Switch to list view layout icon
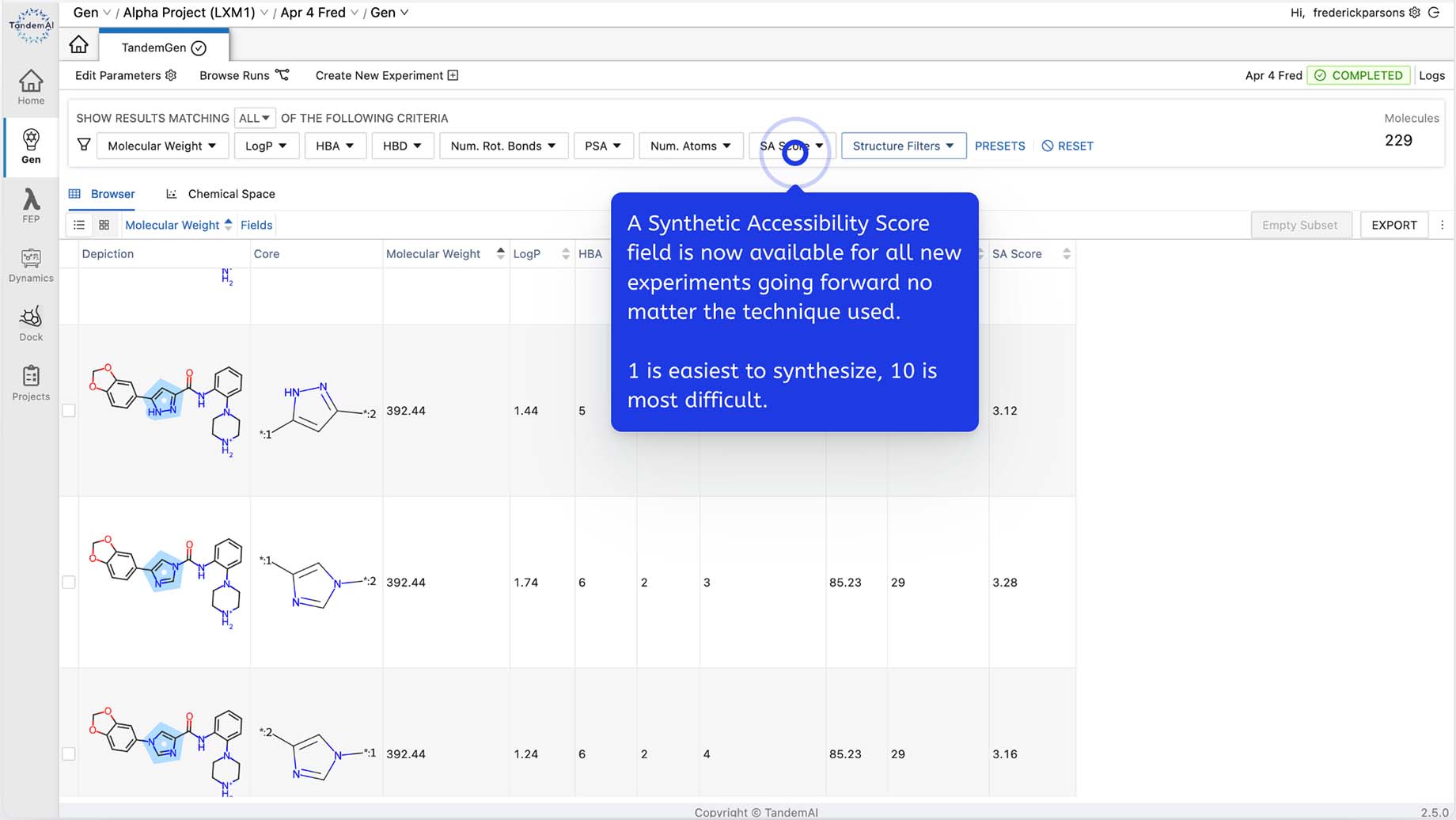Image resolution: width=1456 pixels, height=820 pixels. click(x=79, y=226)
